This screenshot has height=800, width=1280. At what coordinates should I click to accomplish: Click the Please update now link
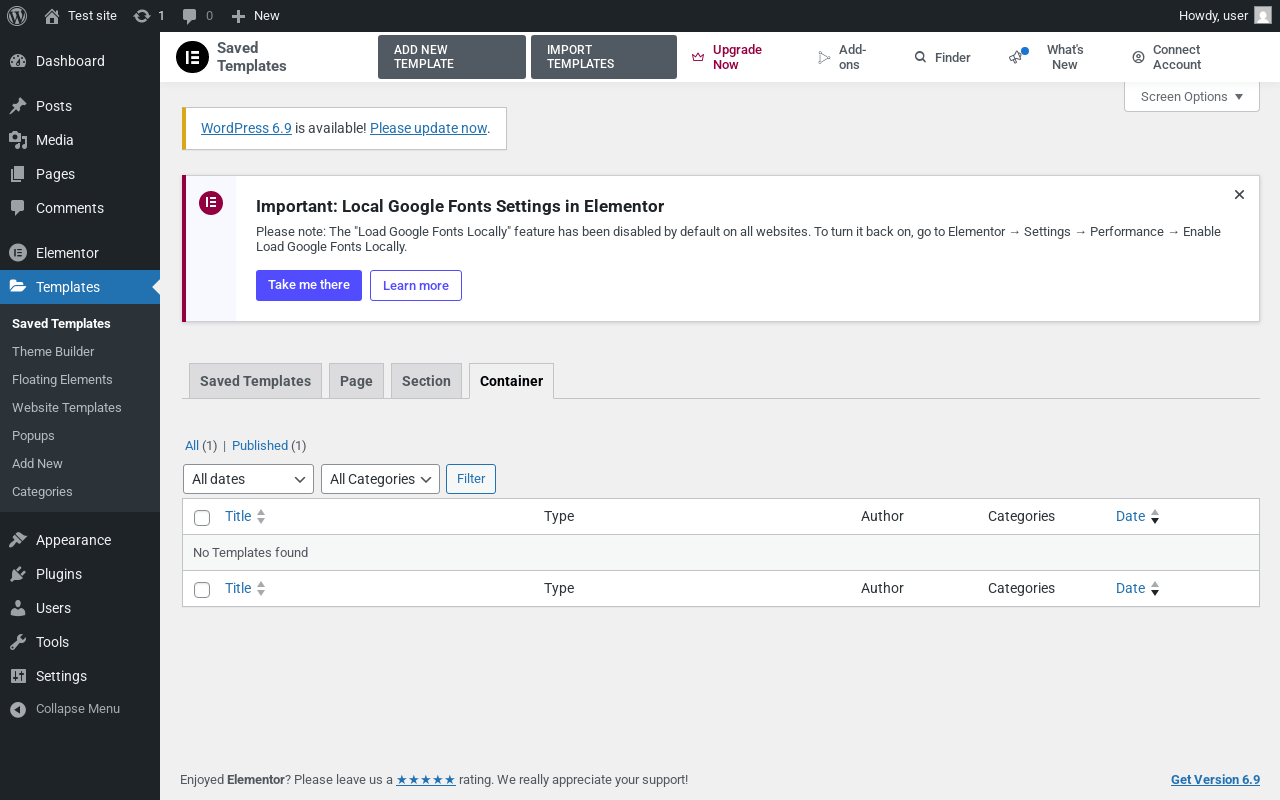coord(428,128)
